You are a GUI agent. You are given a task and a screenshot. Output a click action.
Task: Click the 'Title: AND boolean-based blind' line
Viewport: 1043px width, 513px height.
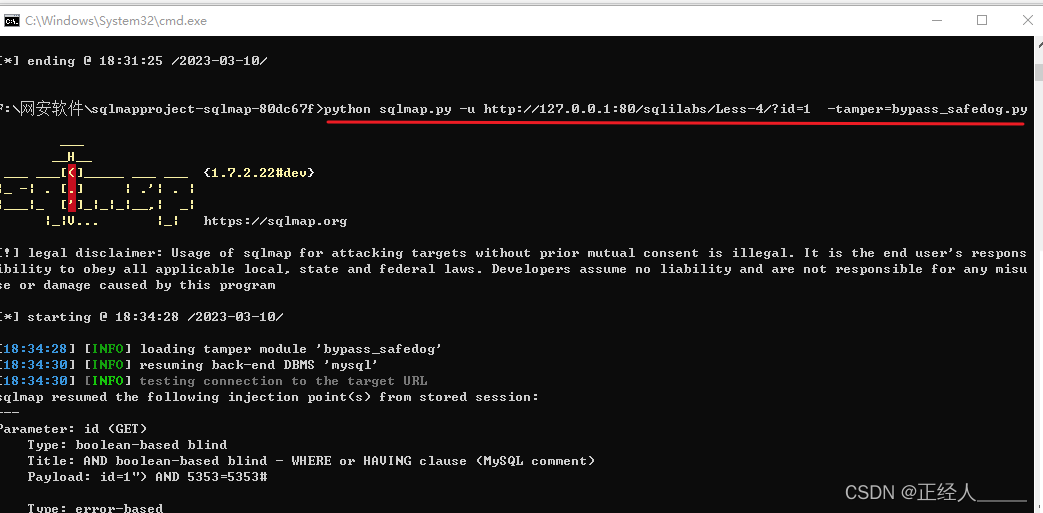coord(311,460)
